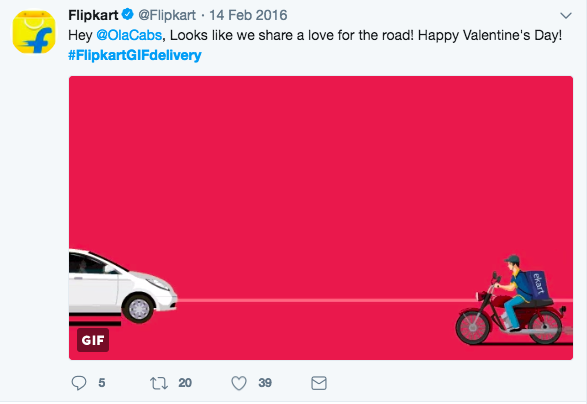Retweet this Flipkart tweet

coord(159,383)
